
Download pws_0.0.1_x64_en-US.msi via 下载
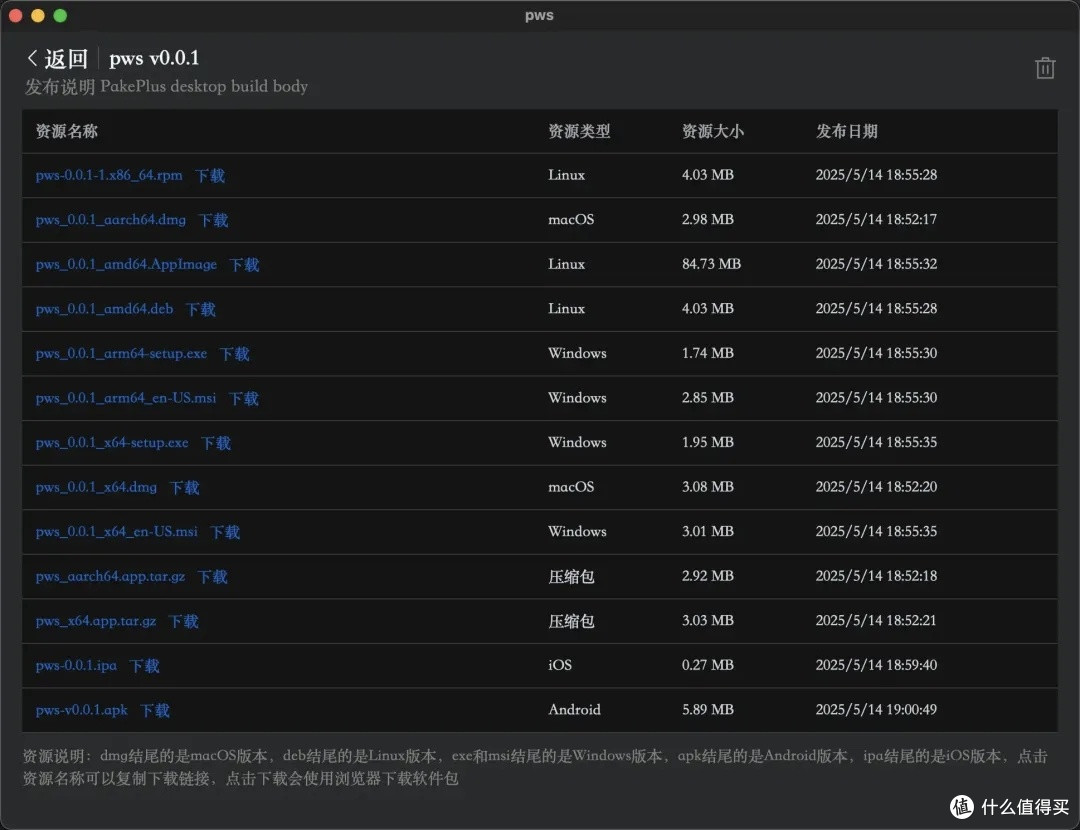(225, 532)
